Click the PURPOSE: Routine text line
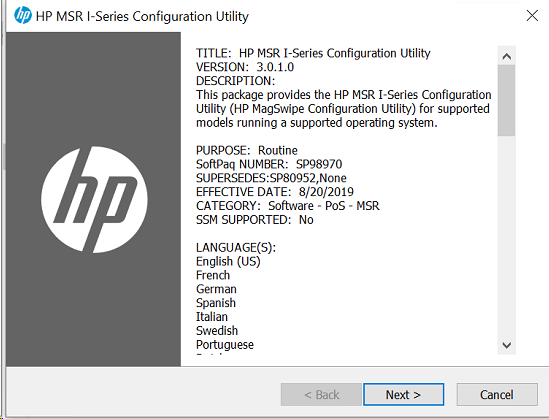Viewport: 549px width, 419px height. 246,150
